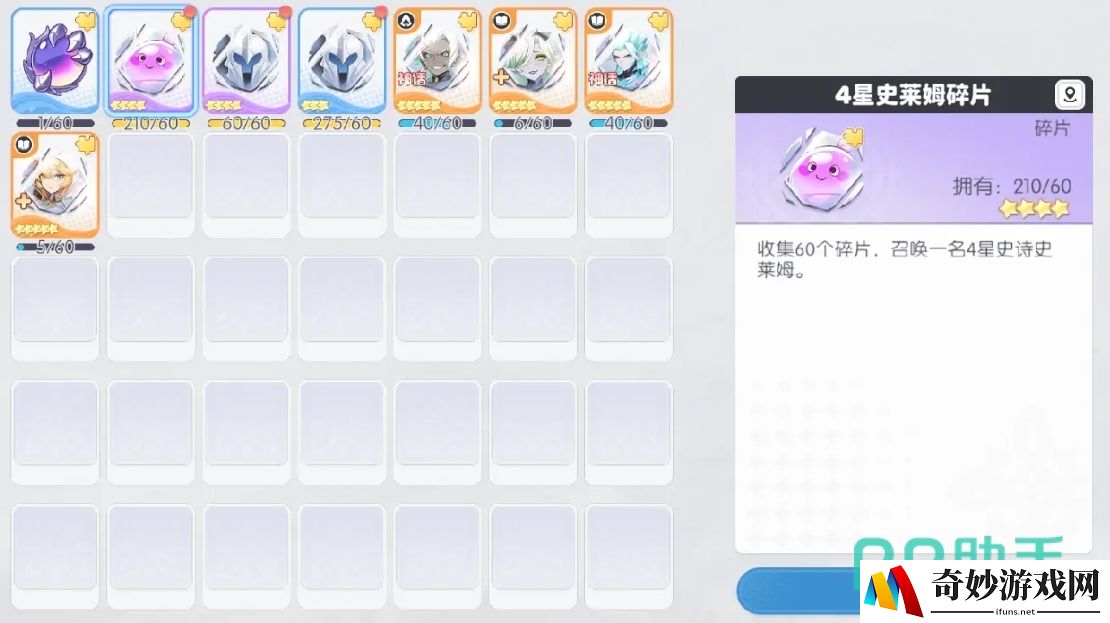Screen dimensions: 1110x623
Task: Click the location pin icon in detail header
Action: 1070,94
